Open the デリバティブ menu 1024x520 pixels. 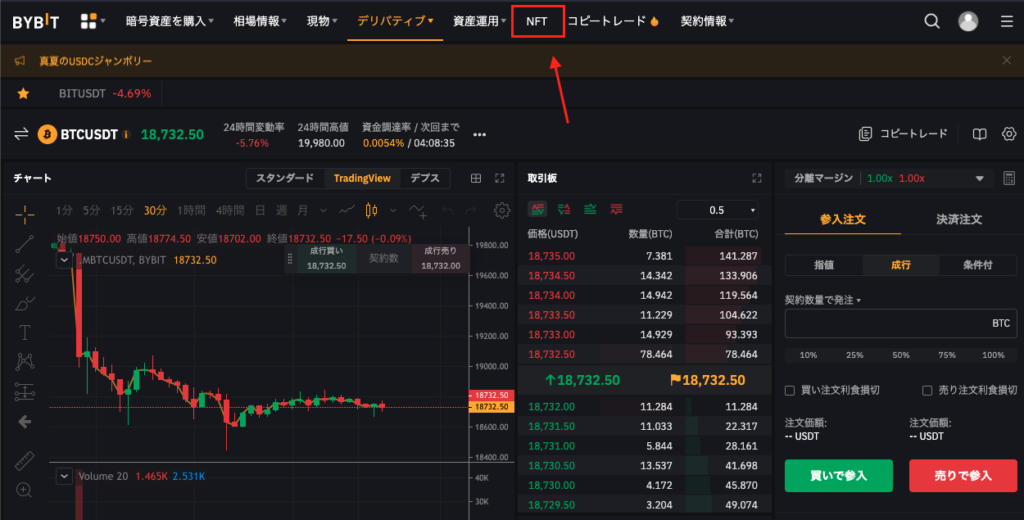(395, 22)
